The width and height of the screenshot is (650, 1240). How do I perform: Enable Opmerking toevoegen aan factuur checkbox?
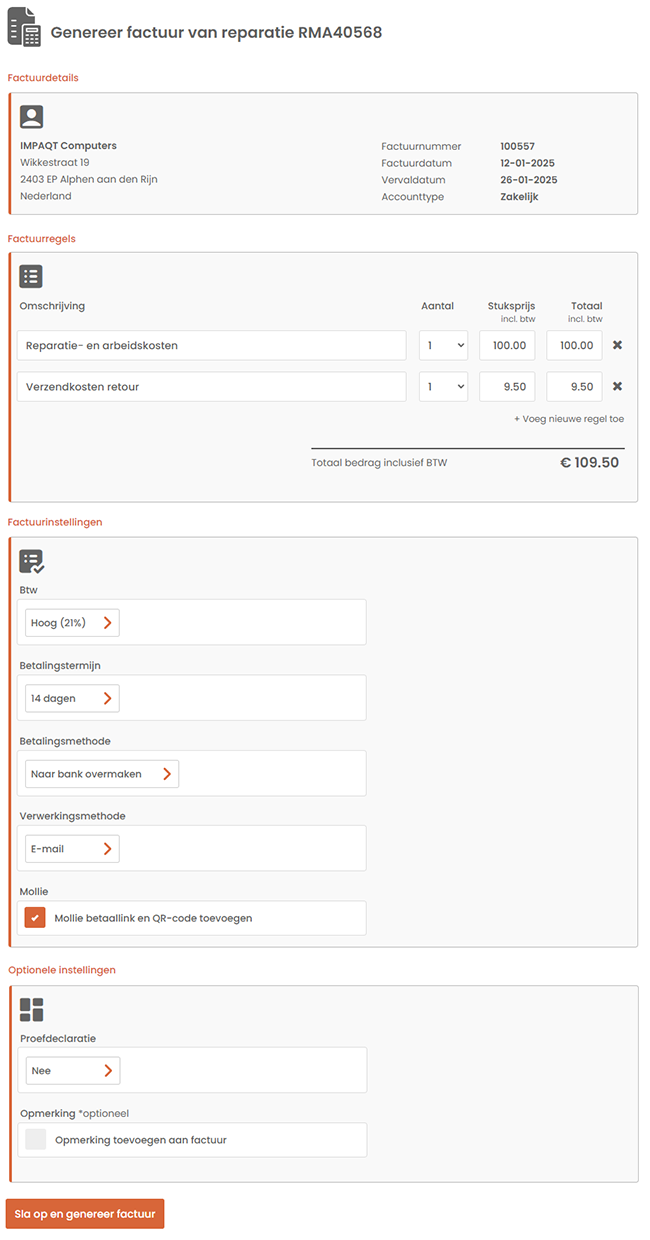click(x=36, y=1139)
